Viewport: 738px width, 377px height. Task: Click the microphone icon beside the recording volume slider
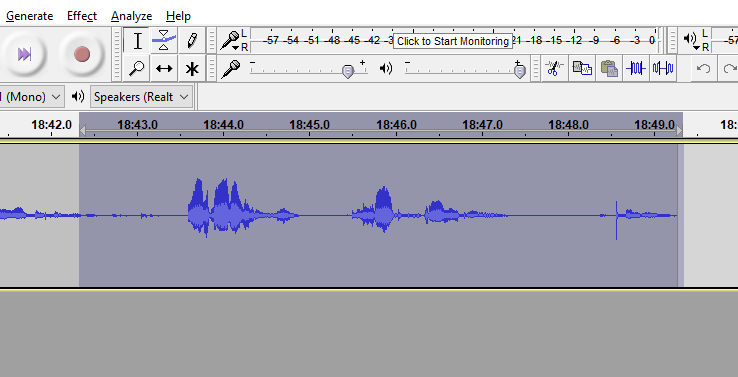(x=231, y=69)
